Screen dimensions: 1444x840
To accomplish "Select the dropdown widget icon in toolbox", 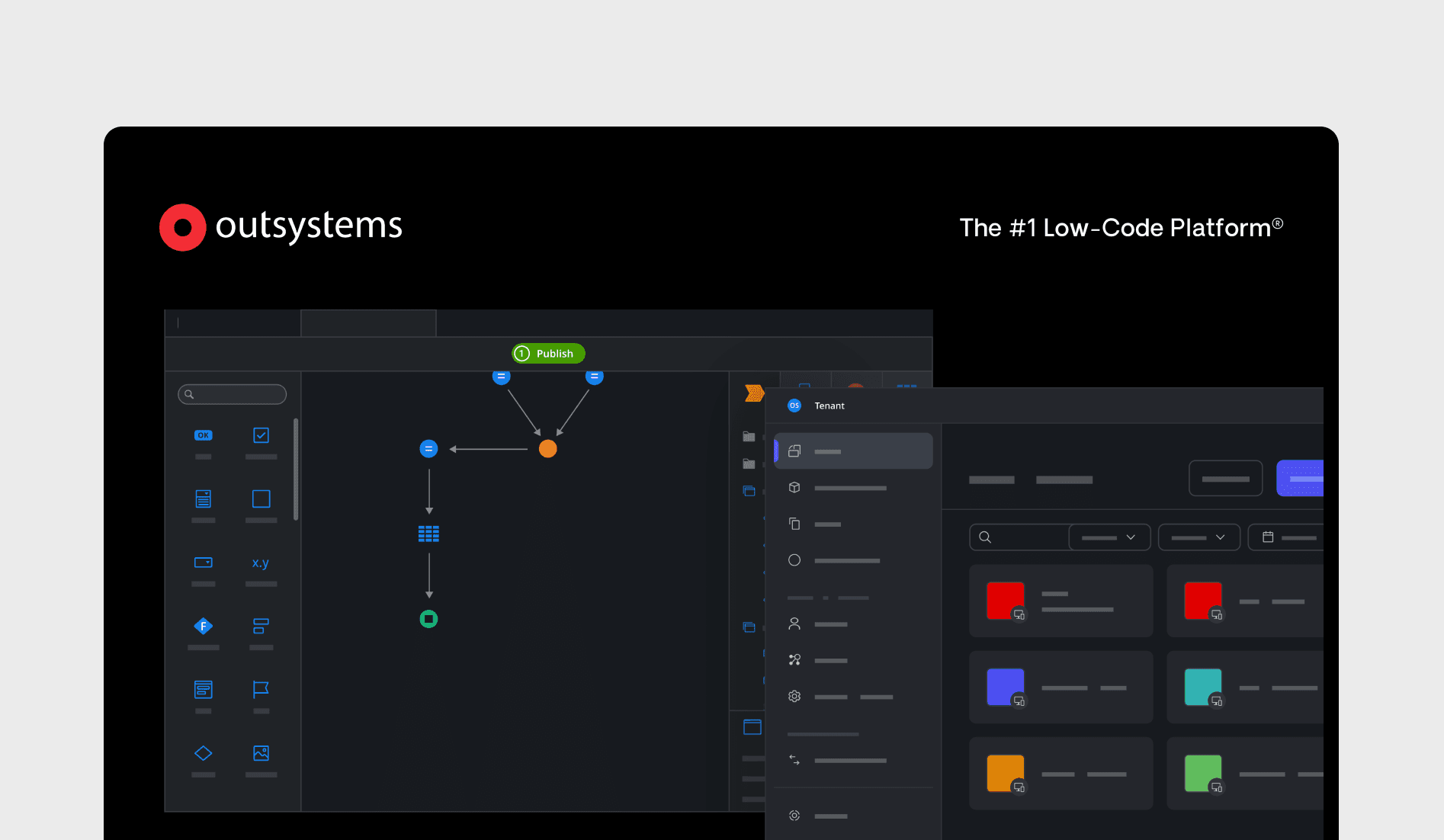I will click(204, 563).
